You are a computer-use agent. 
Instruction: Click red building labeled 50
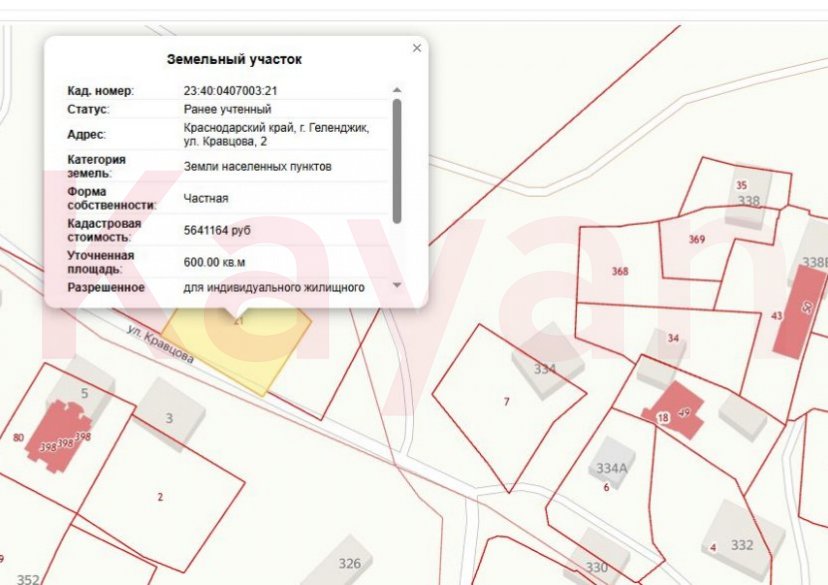coord(799,312)
